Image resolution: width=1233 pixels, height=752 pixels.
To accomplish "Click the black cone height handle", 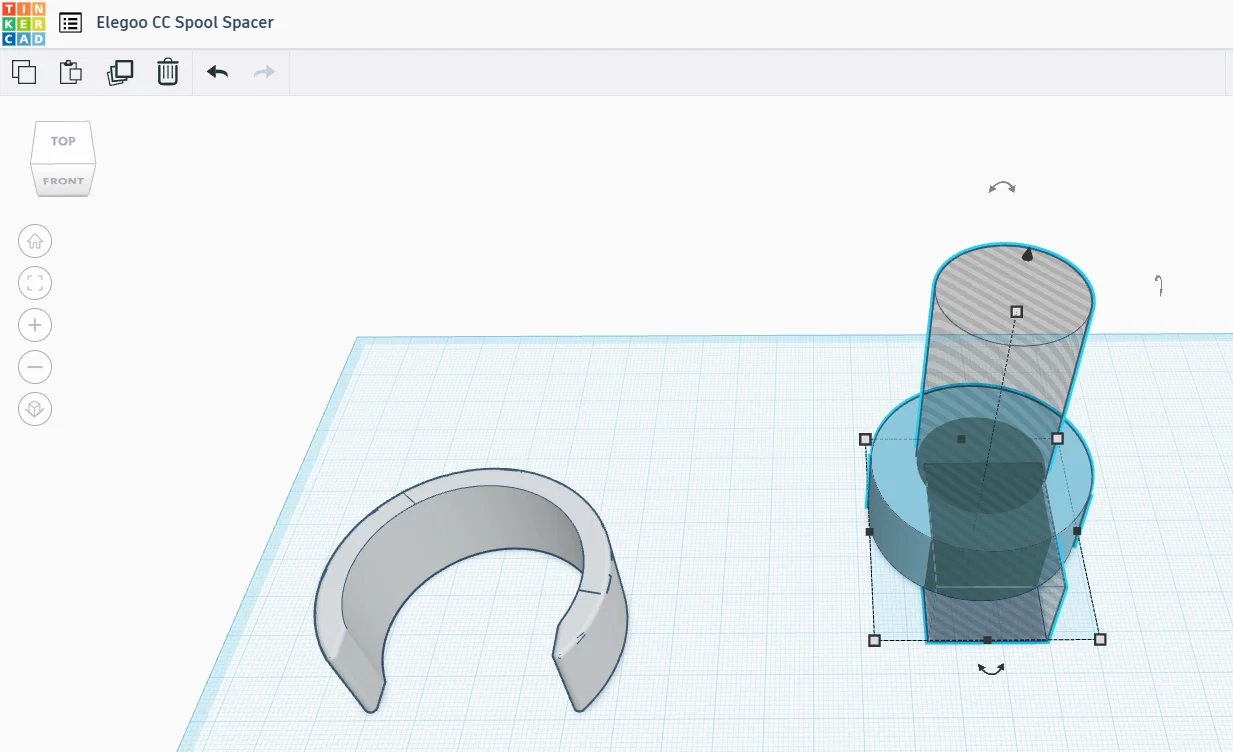I will [x=1027, y=255].
